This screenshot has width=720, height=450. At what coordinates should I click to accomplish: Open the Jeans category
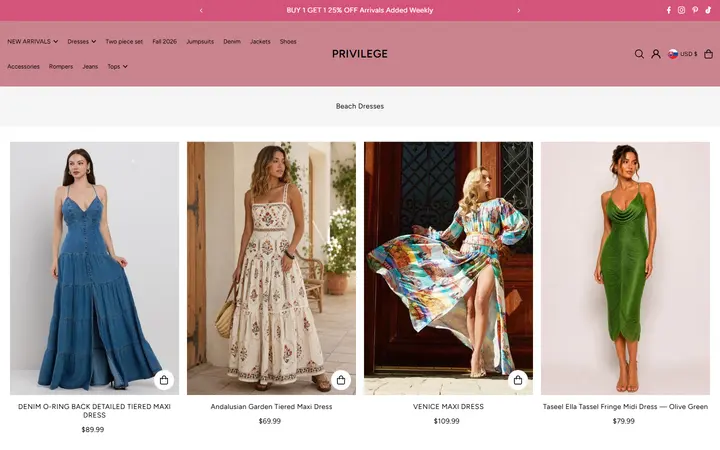tap(90, 67)
